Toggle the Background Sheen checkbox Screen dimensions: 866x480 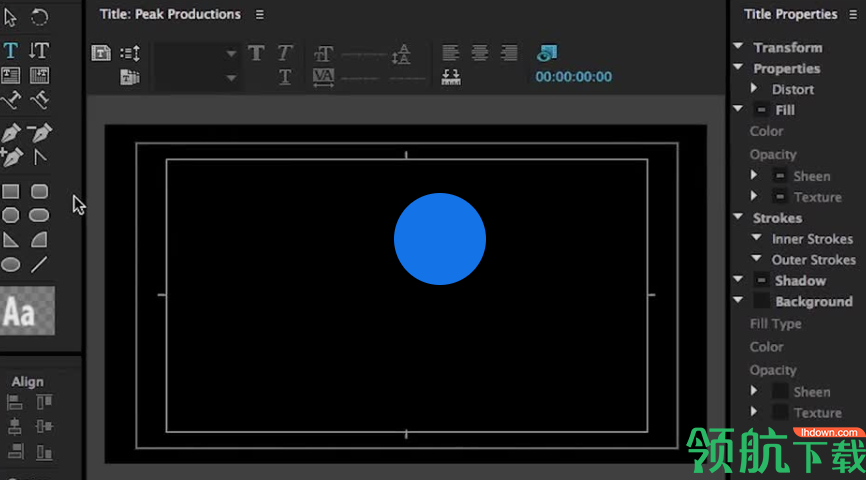point(780,392)
